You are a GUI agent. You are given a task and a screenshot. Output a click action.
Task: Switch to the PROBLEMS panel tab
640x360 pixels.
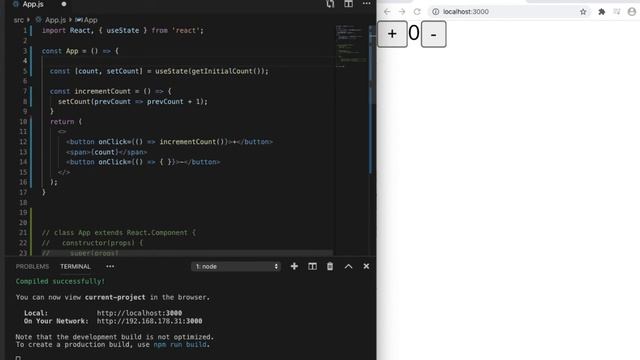pos(32,267)
